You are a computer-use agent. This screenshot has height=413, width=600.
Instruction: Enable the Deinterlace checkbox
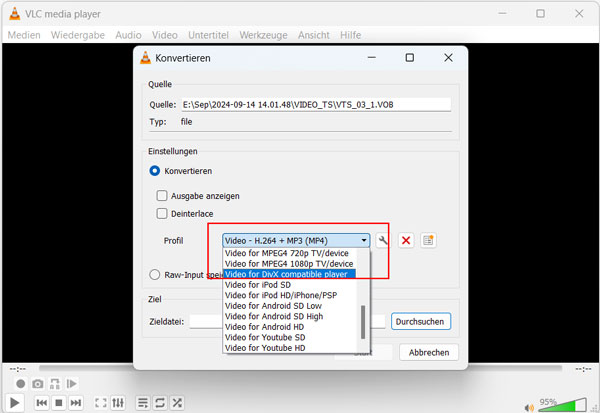[x=162, y=213]
